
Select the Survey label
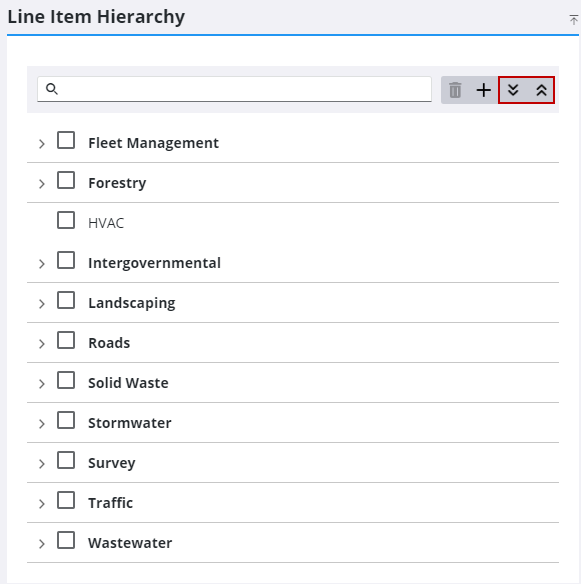[112, 463]
